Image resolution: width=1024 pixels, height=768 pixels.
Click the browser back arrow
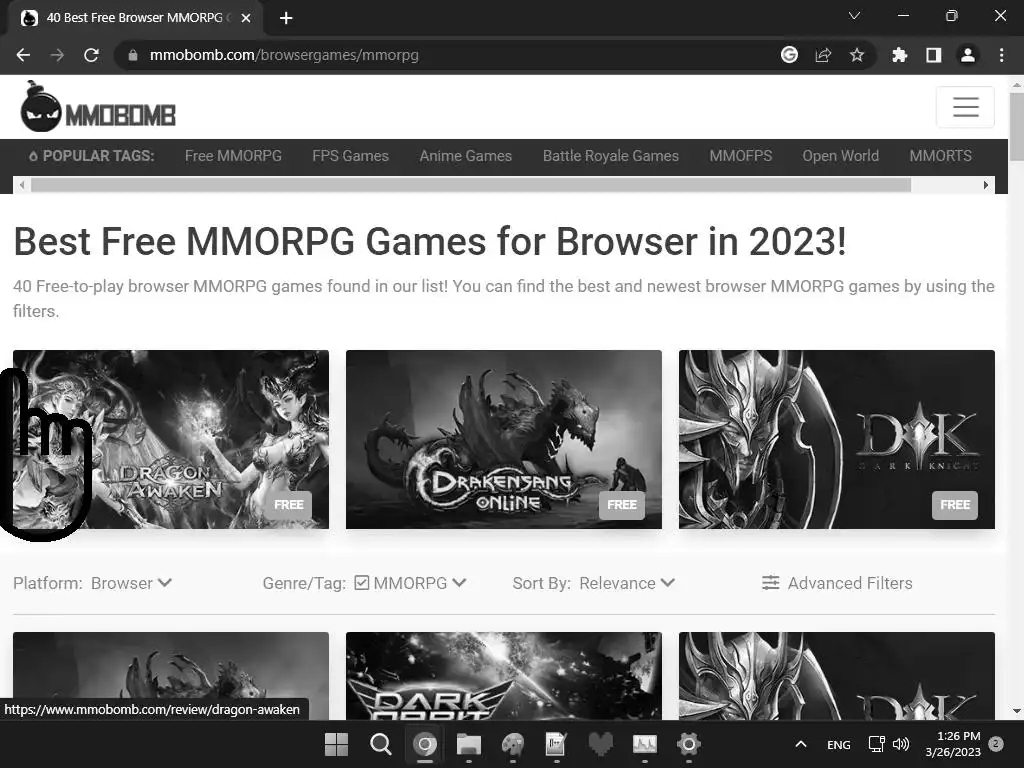[x=24, y=56]
